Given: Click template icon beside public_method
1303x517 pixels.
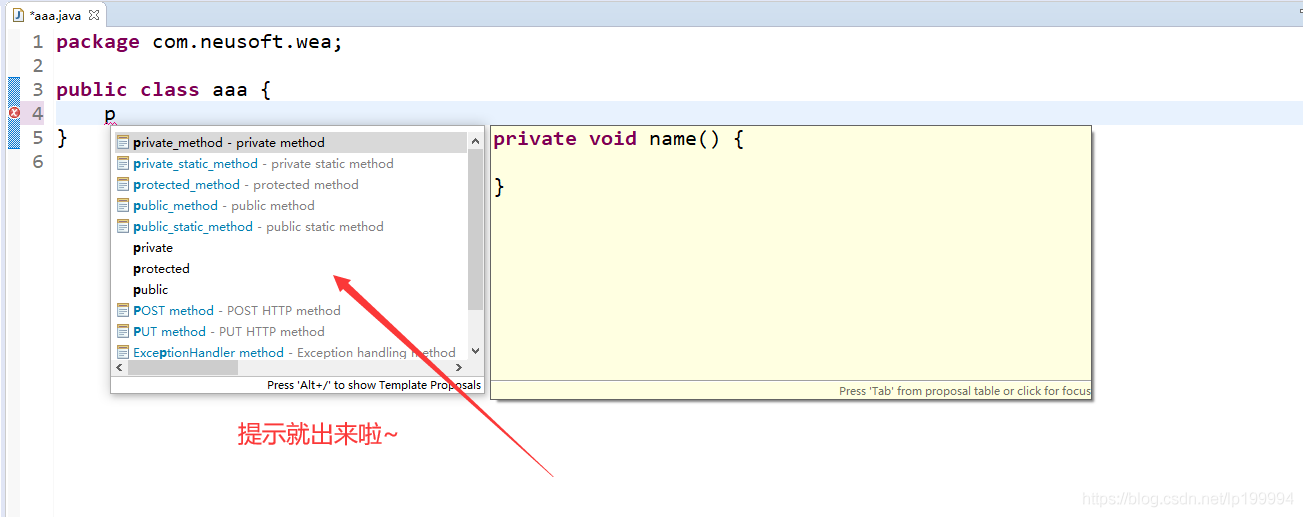Looking at the screenshot, I should (123, 205).
